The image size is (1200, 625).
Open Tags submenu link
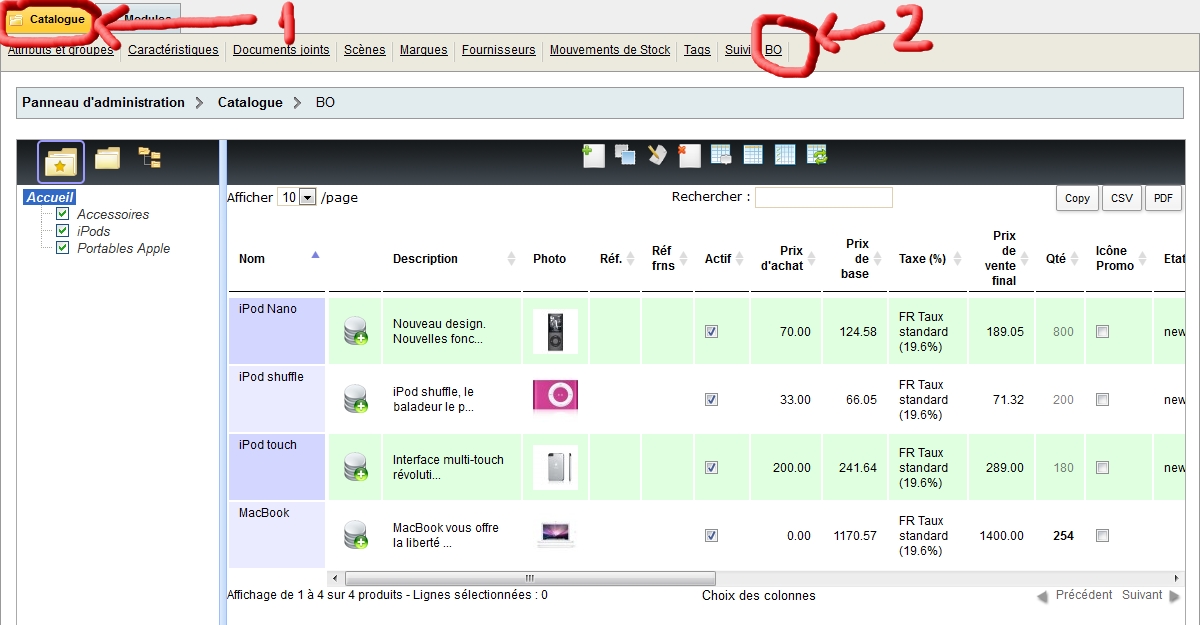(x=697, y=50)
